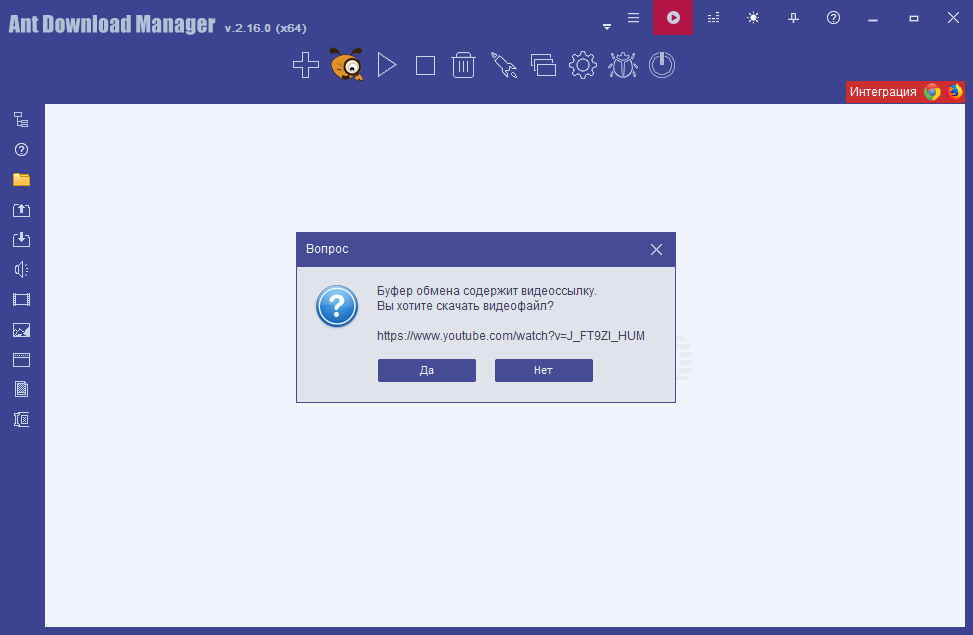Click the add new download plus icon
This screenshot has height=635, width=973.
(x=305, y=66)
